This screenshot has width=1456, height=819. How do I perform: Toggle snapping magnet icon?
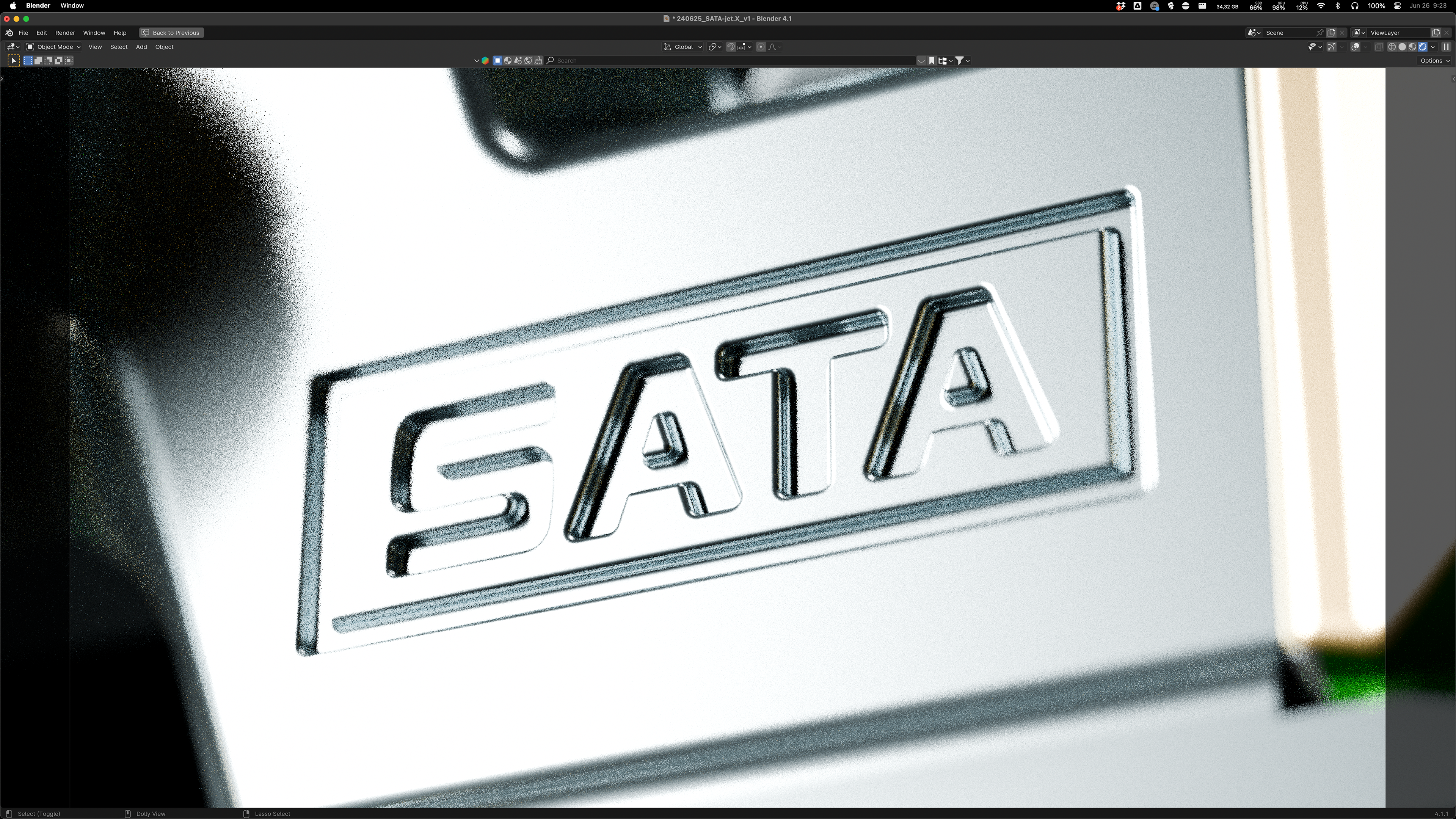pyautogui.click(x=731, y=47)
